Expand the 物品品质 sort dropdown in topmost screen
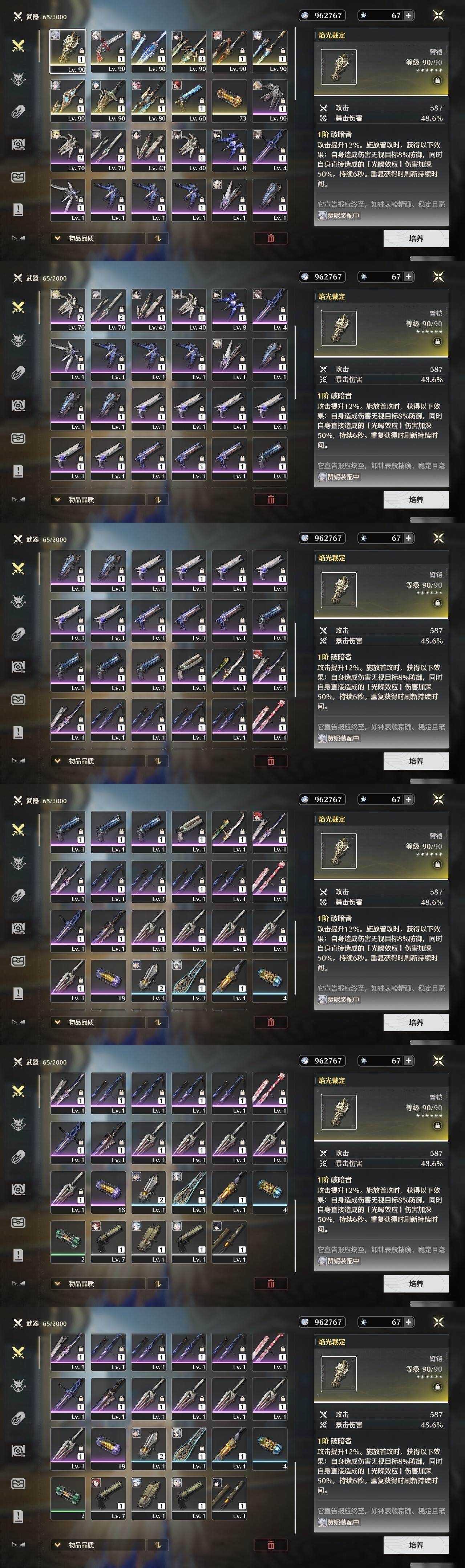 (x=97, y=238)
